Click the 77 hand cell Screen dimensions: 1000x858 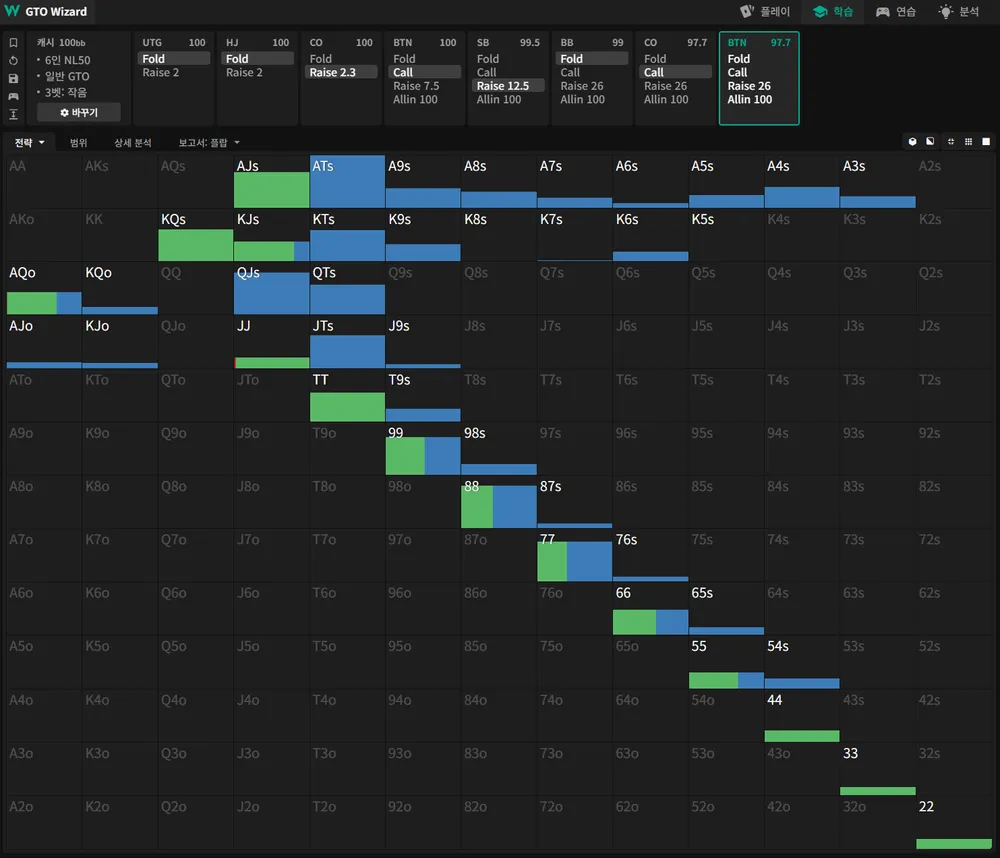tap(575, 556)
